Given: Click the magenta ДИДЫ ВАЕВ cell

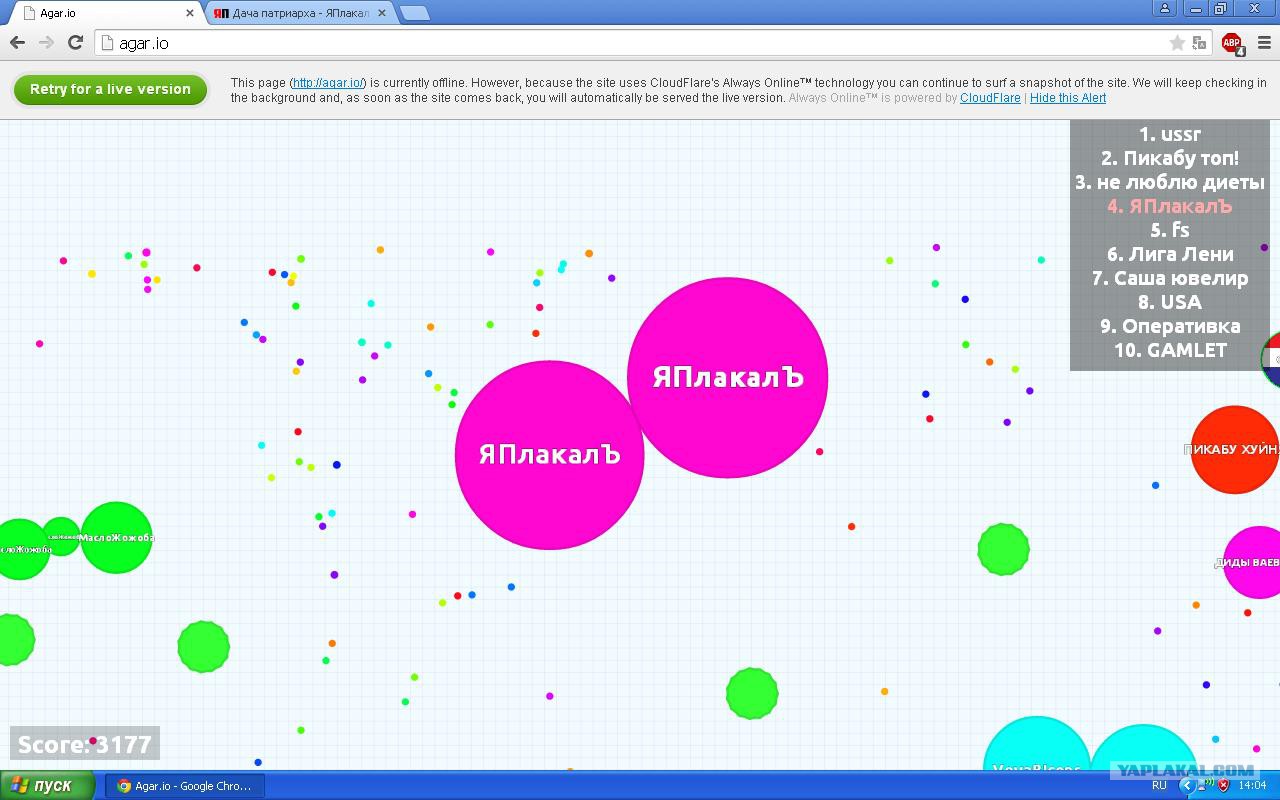Looking at the screenshot, I should tap(1253, 562).
